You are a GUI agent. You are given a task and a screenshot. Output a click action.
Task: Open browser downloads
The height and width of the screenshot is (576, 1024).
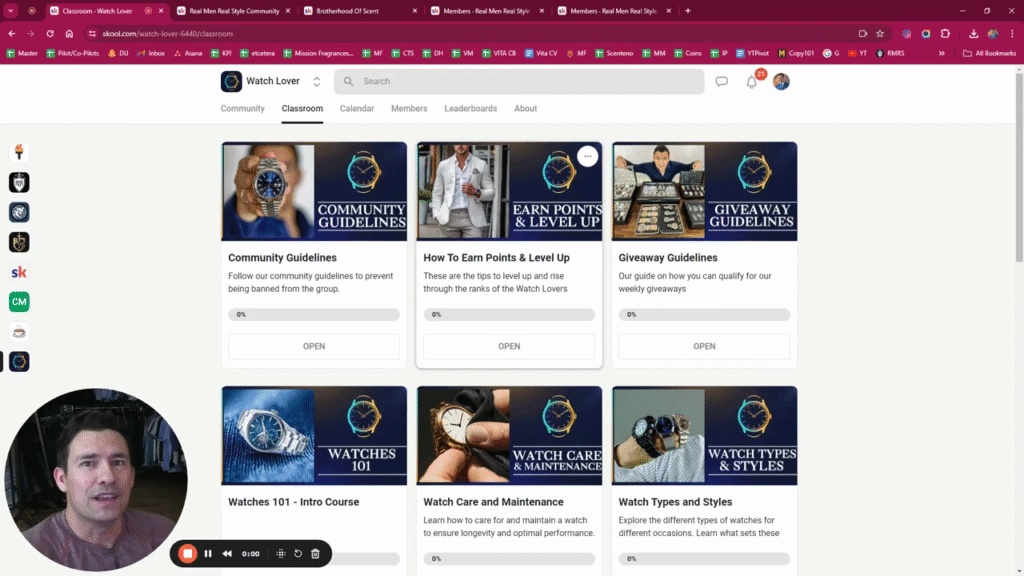pos(973,33)
